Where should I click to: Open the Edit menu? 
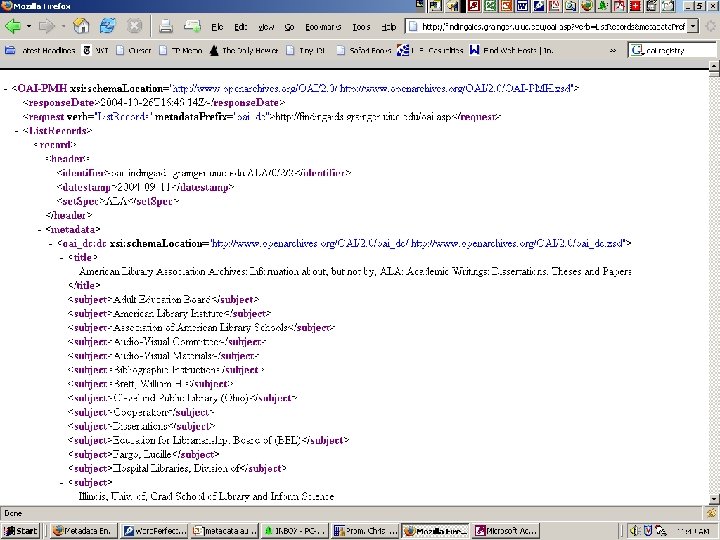point(241,27)
